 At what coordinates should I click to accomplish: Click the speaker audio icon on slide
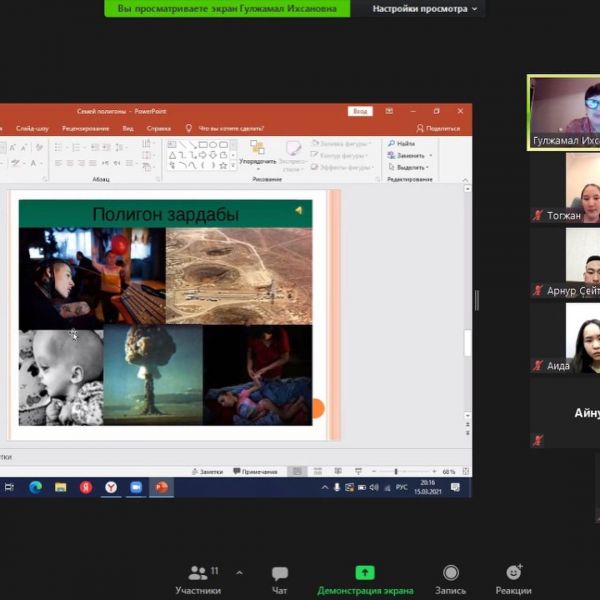click(x=298, y=210)
